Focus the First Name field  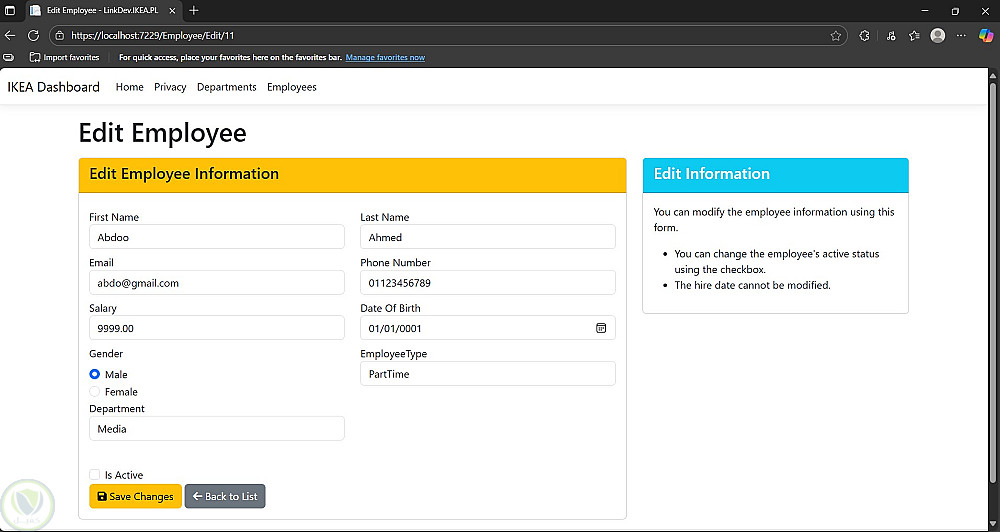(x=217, y=237)
